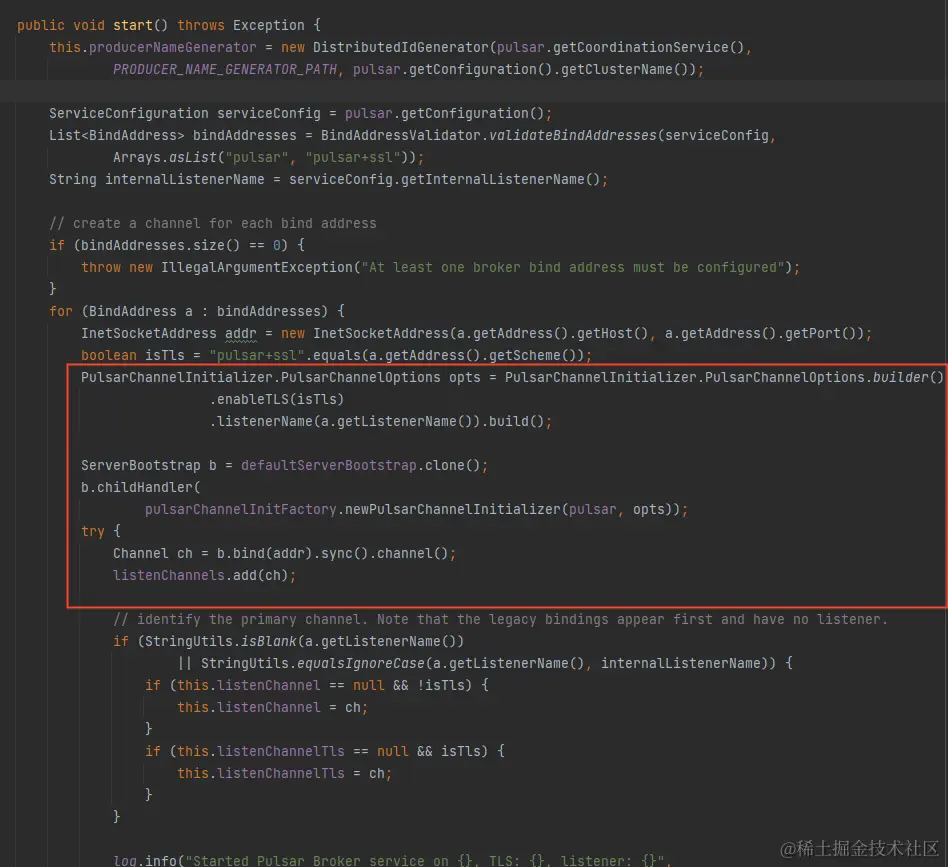This screenshot has height=867, width=948.
Task: Click PRODUCER_NAME_GENERATOR_PATH constant
Action: (x=225, y=70)
